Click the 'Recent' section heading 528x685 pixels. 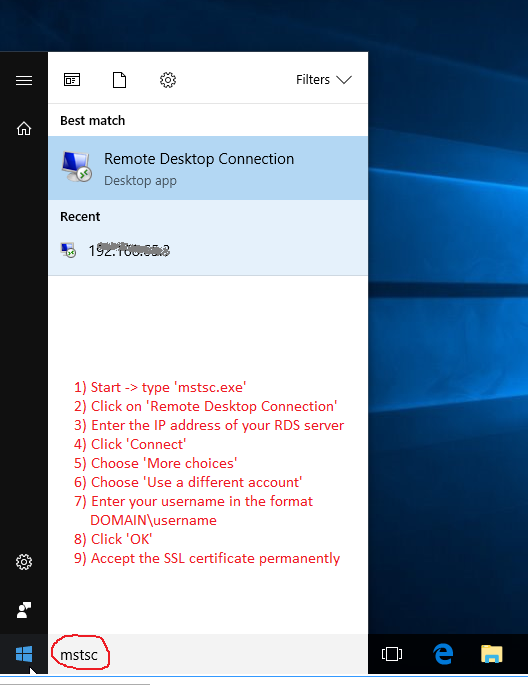[80, 217]
